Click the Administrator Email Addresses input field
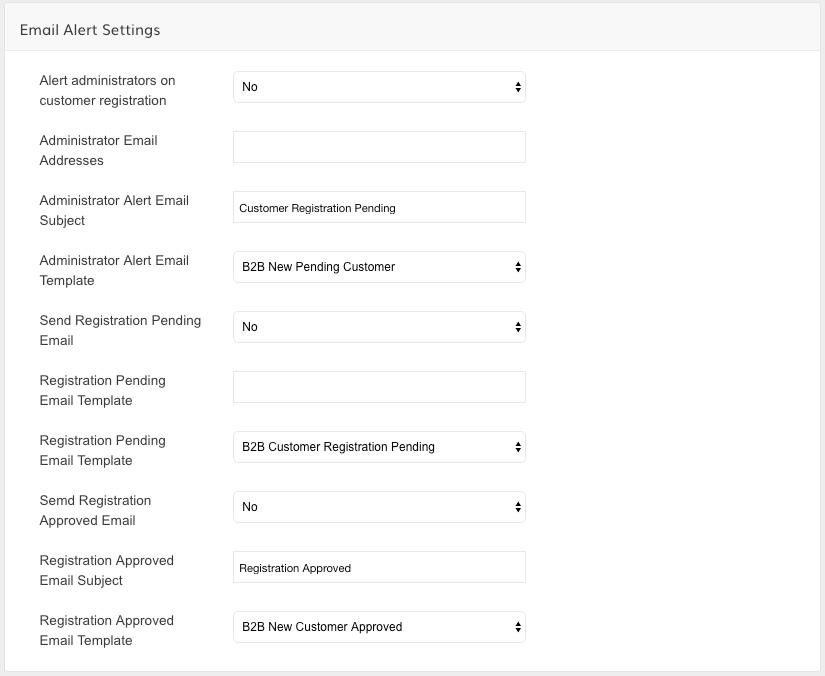Viewport: 825px width, 676px height. tap(379, 147)
